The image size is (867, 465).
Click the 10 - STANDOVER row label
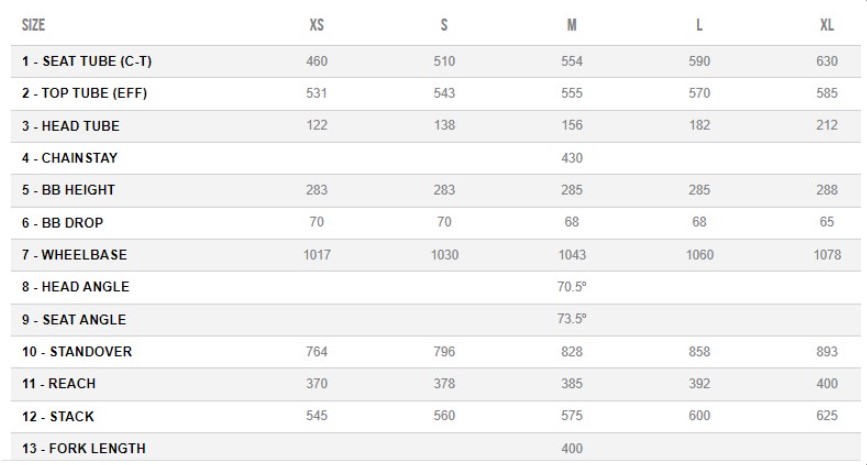point(77,351)
